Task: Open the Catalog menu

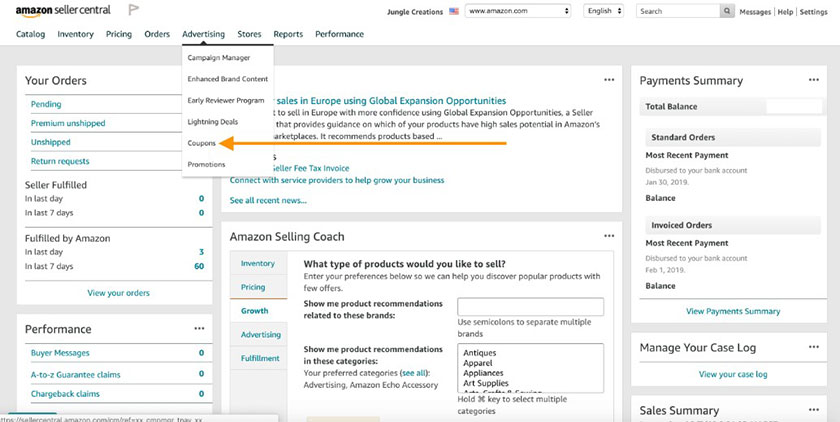Action: click(x=31, y=34)
